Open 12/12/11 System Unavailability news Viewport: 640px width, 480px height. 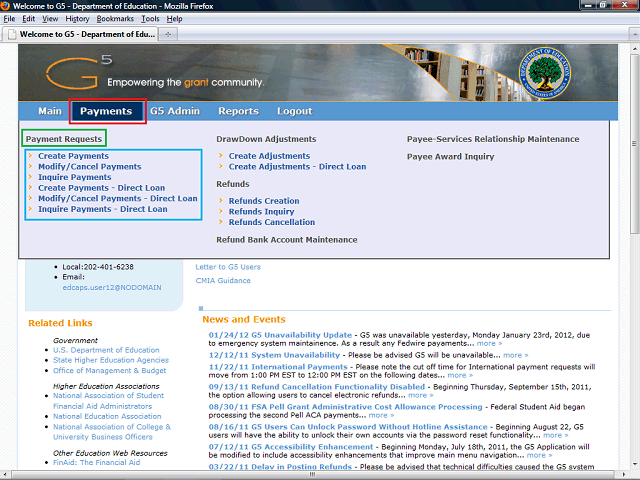pos(274,355)
